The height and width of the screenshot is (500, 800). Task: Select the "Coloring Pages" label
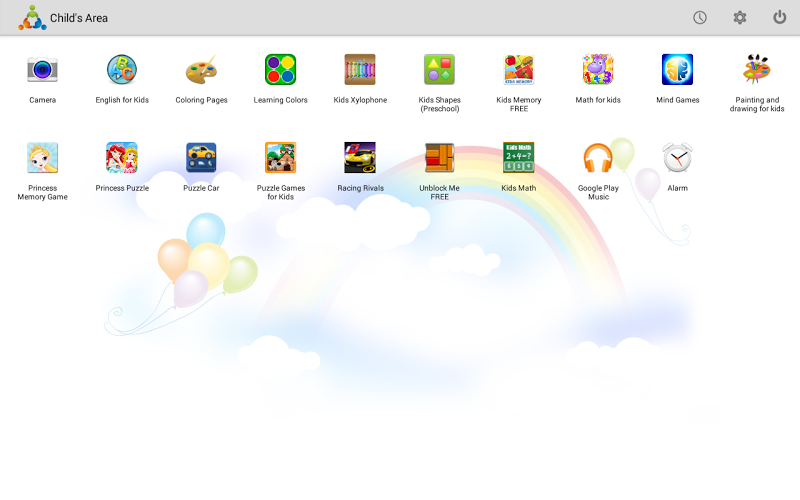tap(201, 101)
